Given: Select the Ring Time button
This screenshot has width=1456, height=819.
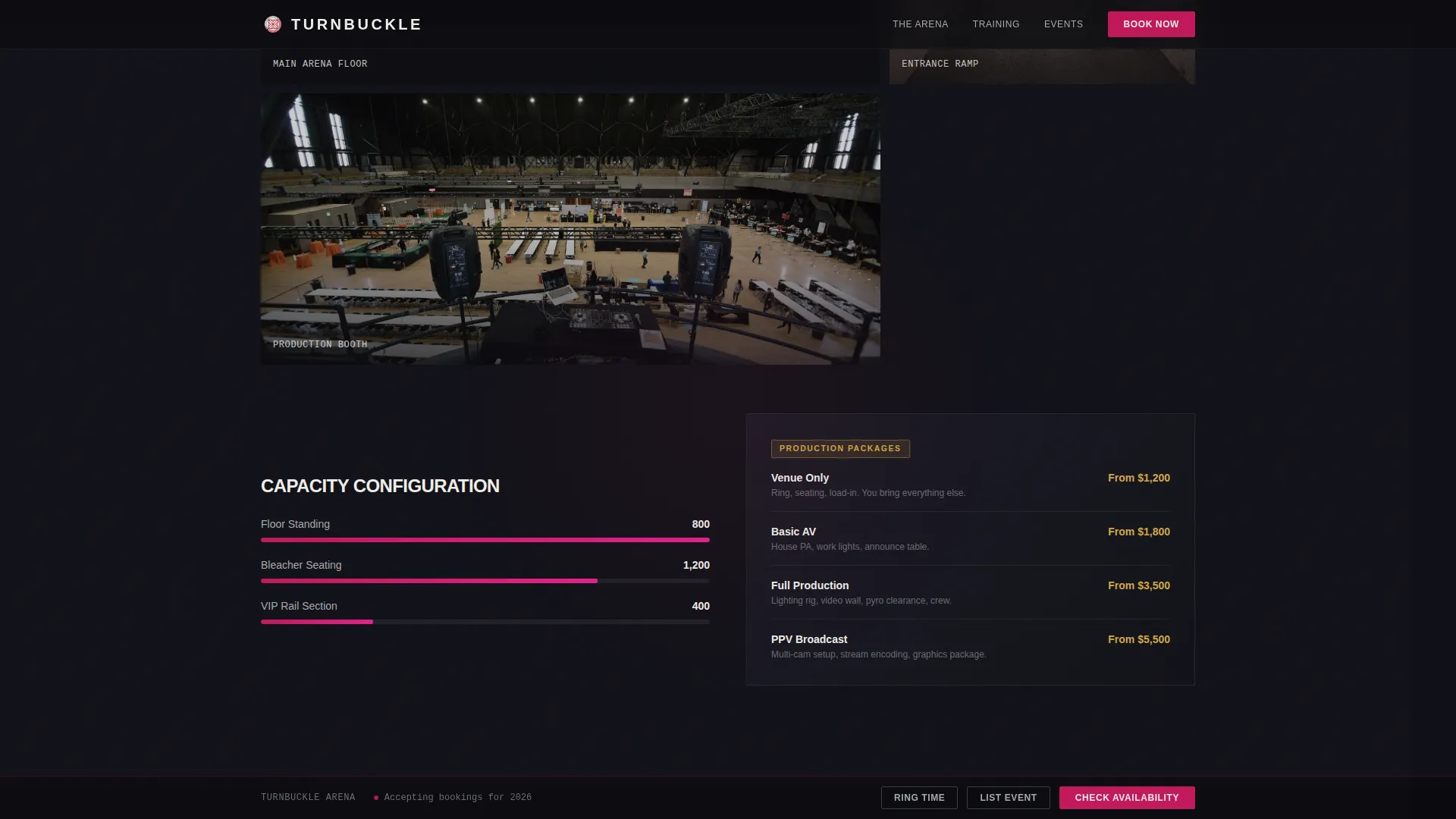Looking at the screenshot, I should pyautogui.click(x=919, y=798).
